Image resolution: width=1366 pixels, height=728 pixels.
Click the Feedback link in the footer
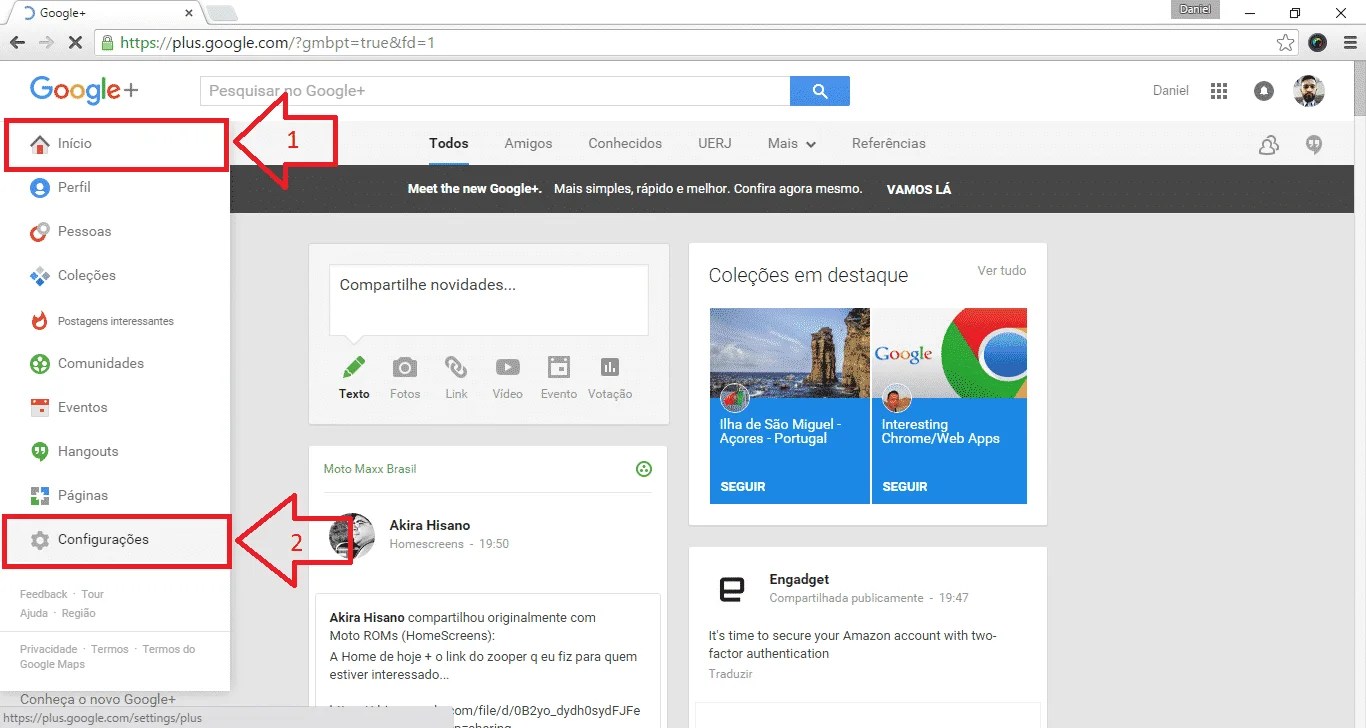click(44, 594)
